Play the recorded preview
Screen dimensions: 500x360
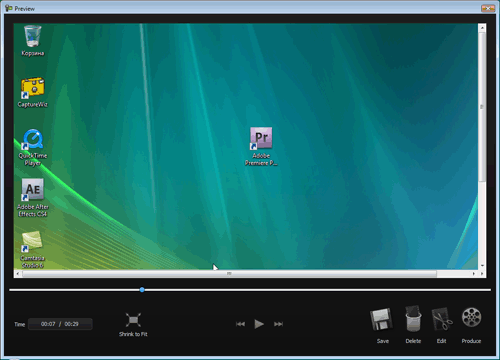pos(259,324)
